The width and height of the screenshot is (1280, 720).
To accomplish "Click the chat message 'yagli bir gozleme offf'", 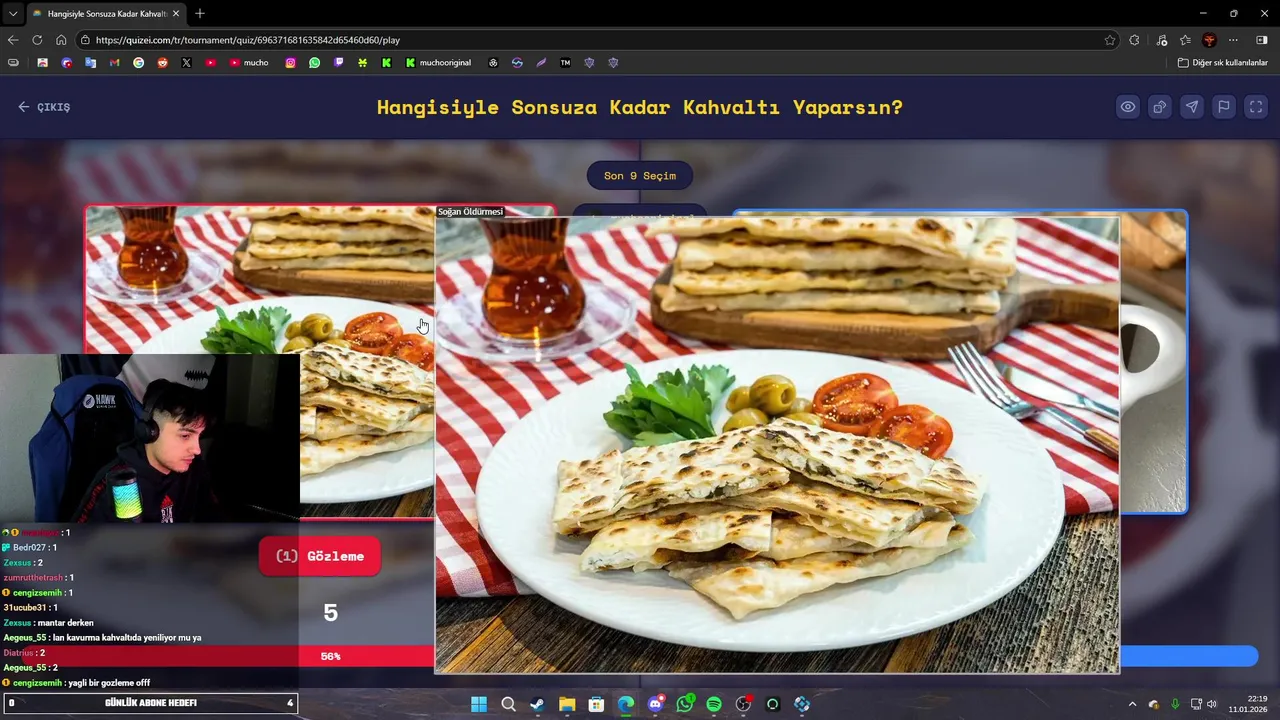I will tap(109, 683).
